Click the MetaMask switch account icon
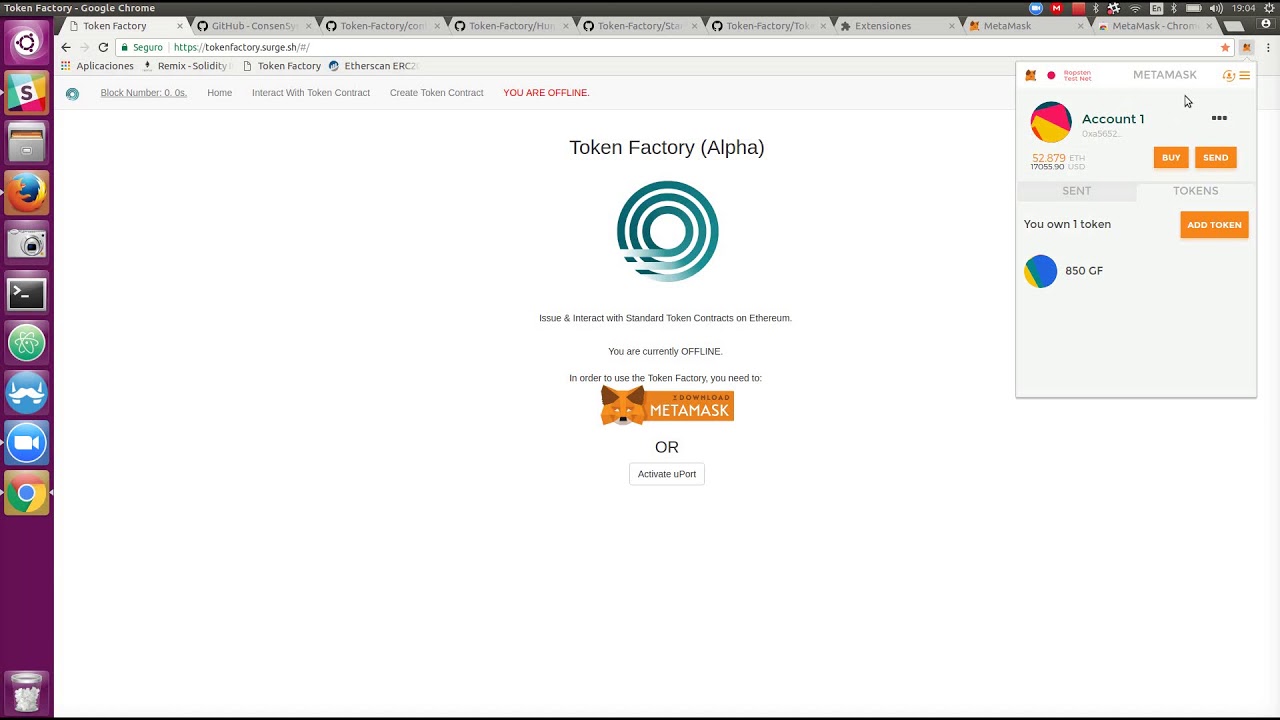Viewport: 1280px width, 720px height. (x=1229, y=75)
